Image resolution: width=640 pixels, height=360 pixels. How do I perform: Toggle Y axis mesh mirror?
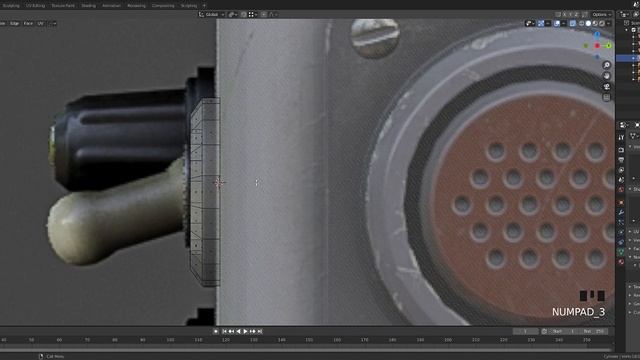(x=571, y=15)
